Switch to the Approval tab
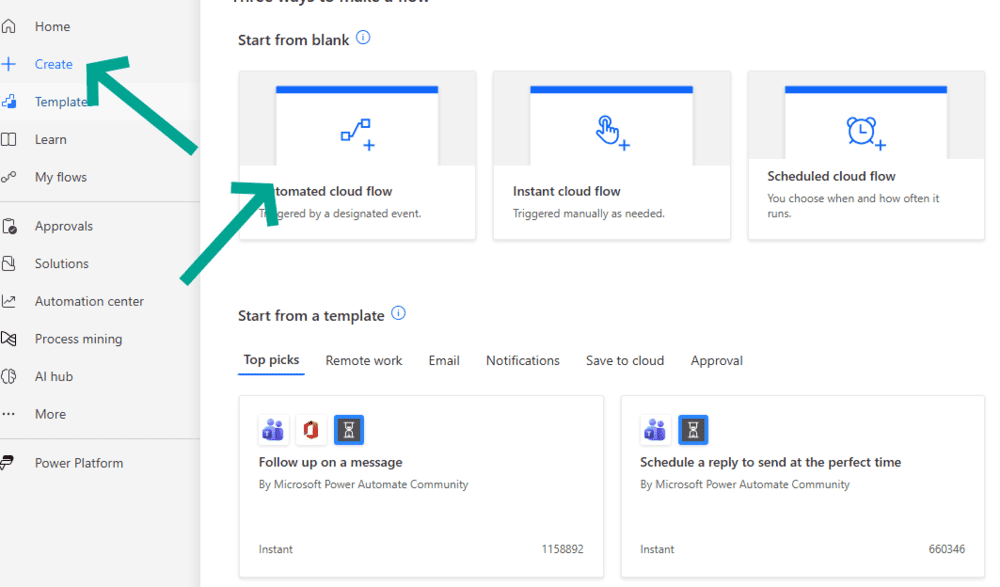This screenshot has height=587, width=1000. (716, 360)
